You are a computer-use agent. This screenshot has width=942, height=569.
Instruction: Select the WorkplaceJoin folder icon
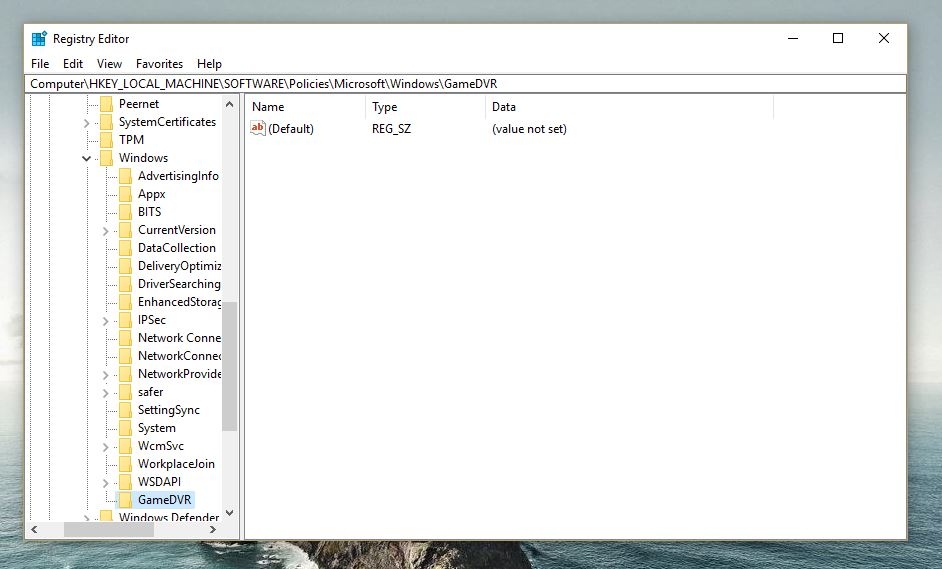click(126, 464)
